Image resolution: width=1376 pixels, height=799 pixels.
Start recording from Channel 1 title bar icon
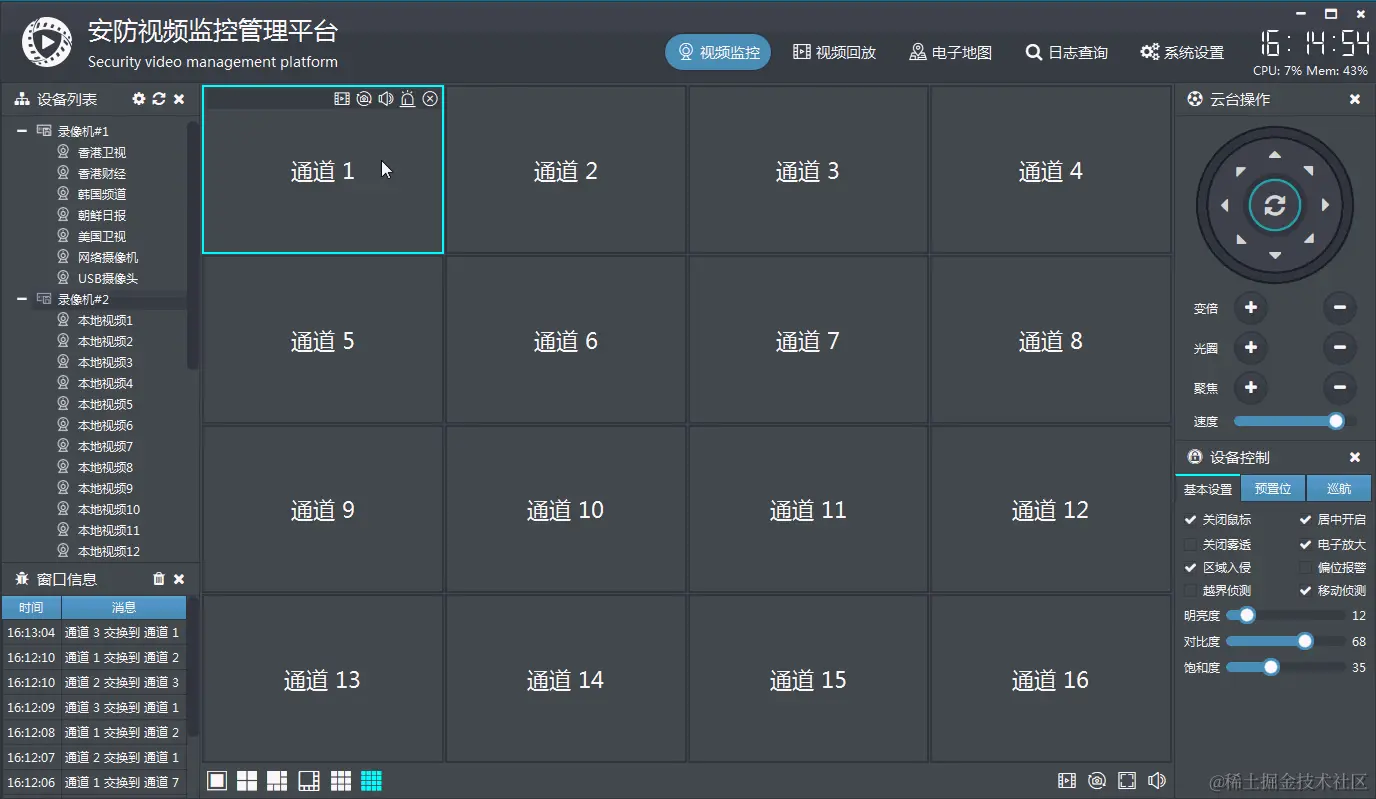(342, 98)
